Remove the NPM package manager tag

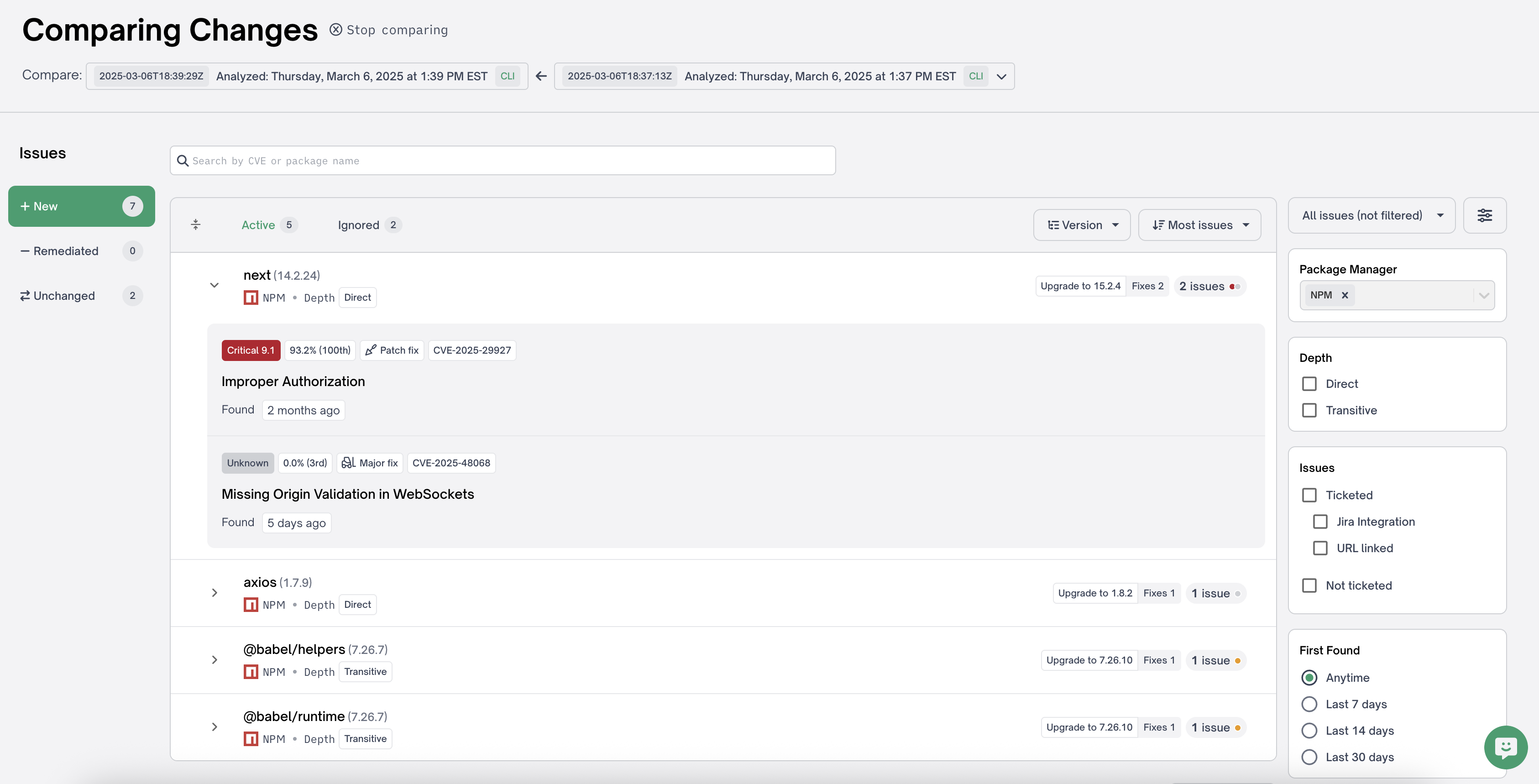[1345, 295]
